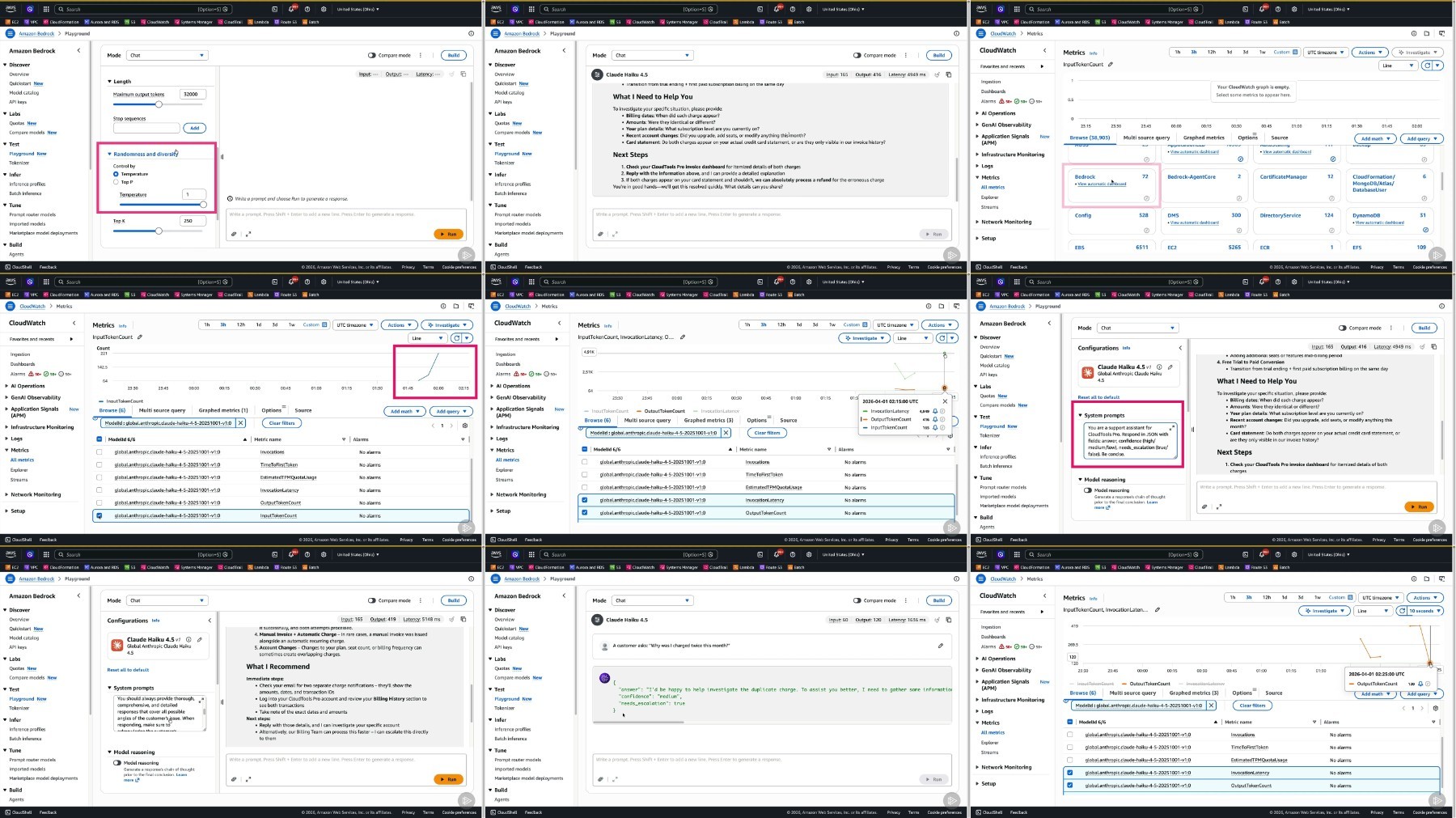Image resolution: width=1456 pixels, height=818 pixels.
Task: Click Add button beside Stop sequences field
Action: pos(194,128)
